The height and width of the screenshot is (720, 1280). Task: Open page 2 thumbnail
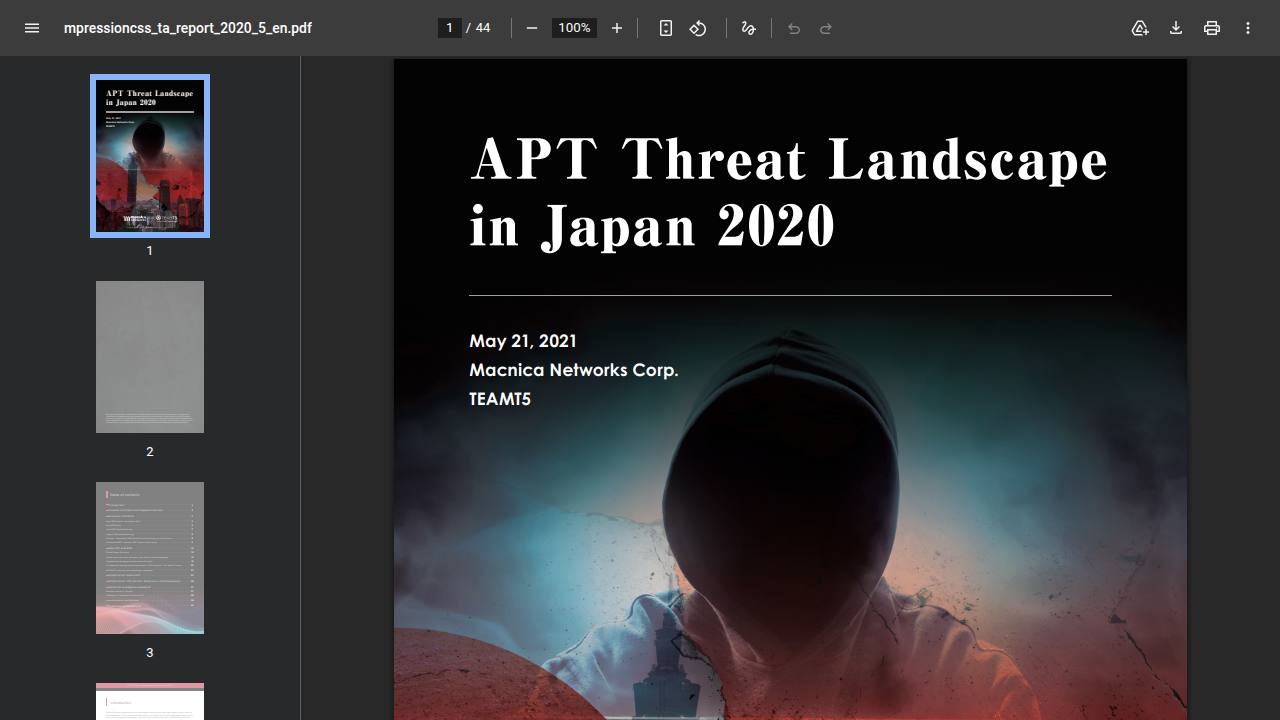(x=150, y=357)
